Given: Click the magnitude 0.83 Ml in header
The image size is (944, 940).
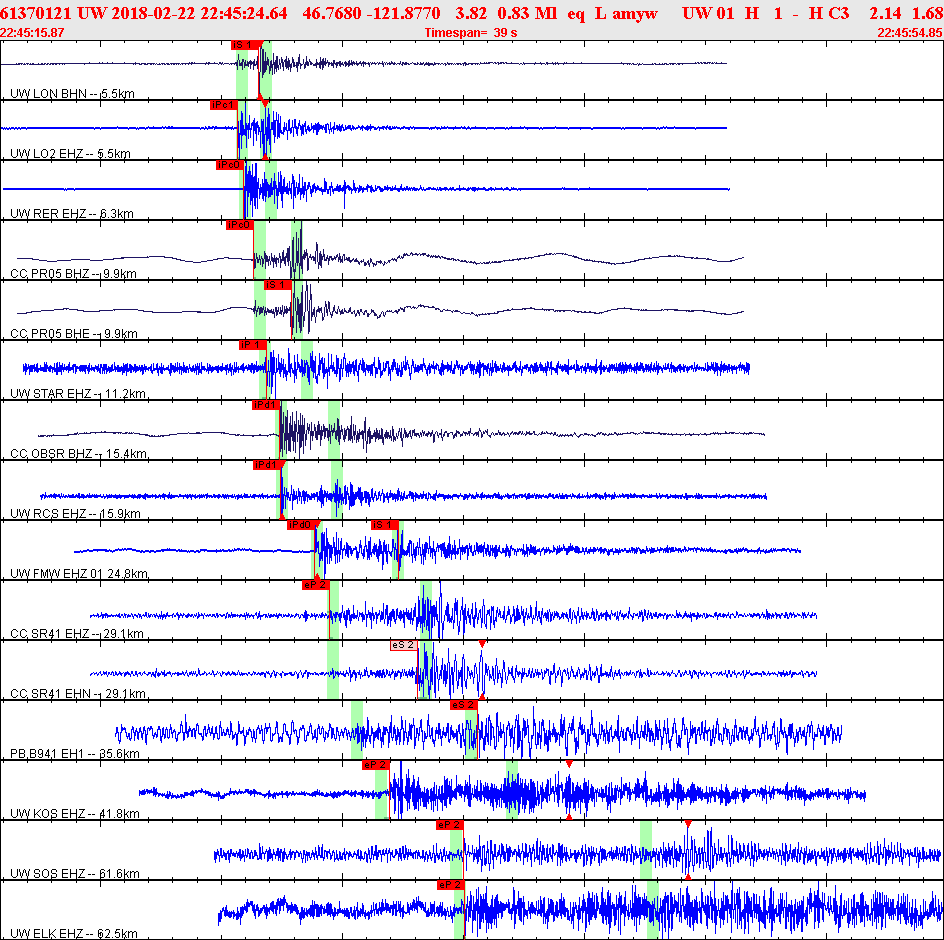Looking at the screenshot, I should [x=527, y=13].
